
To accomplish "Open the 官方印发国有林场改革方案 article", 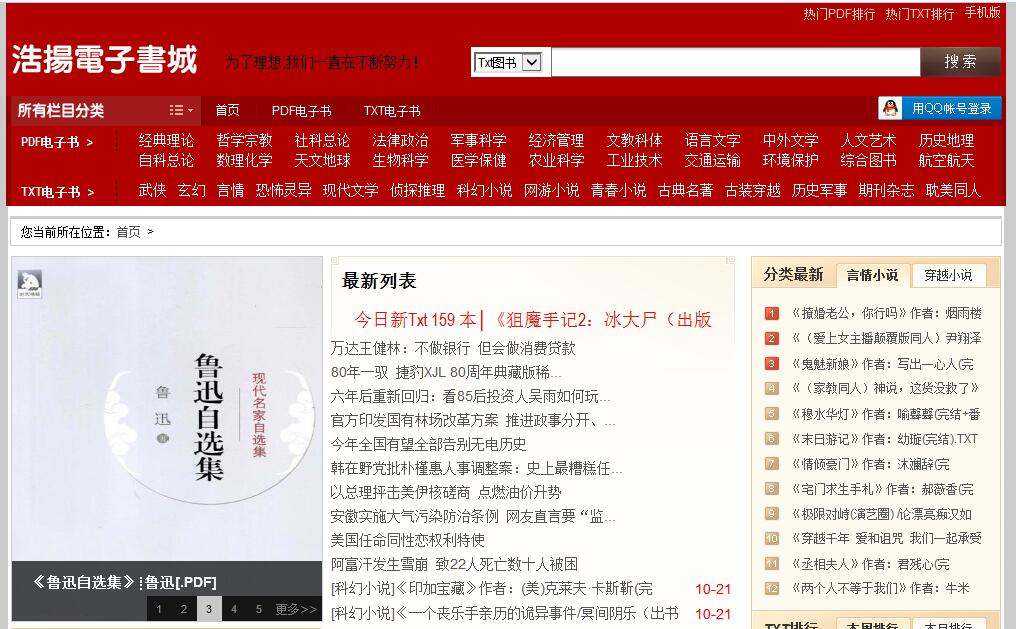I will [473, 420].
